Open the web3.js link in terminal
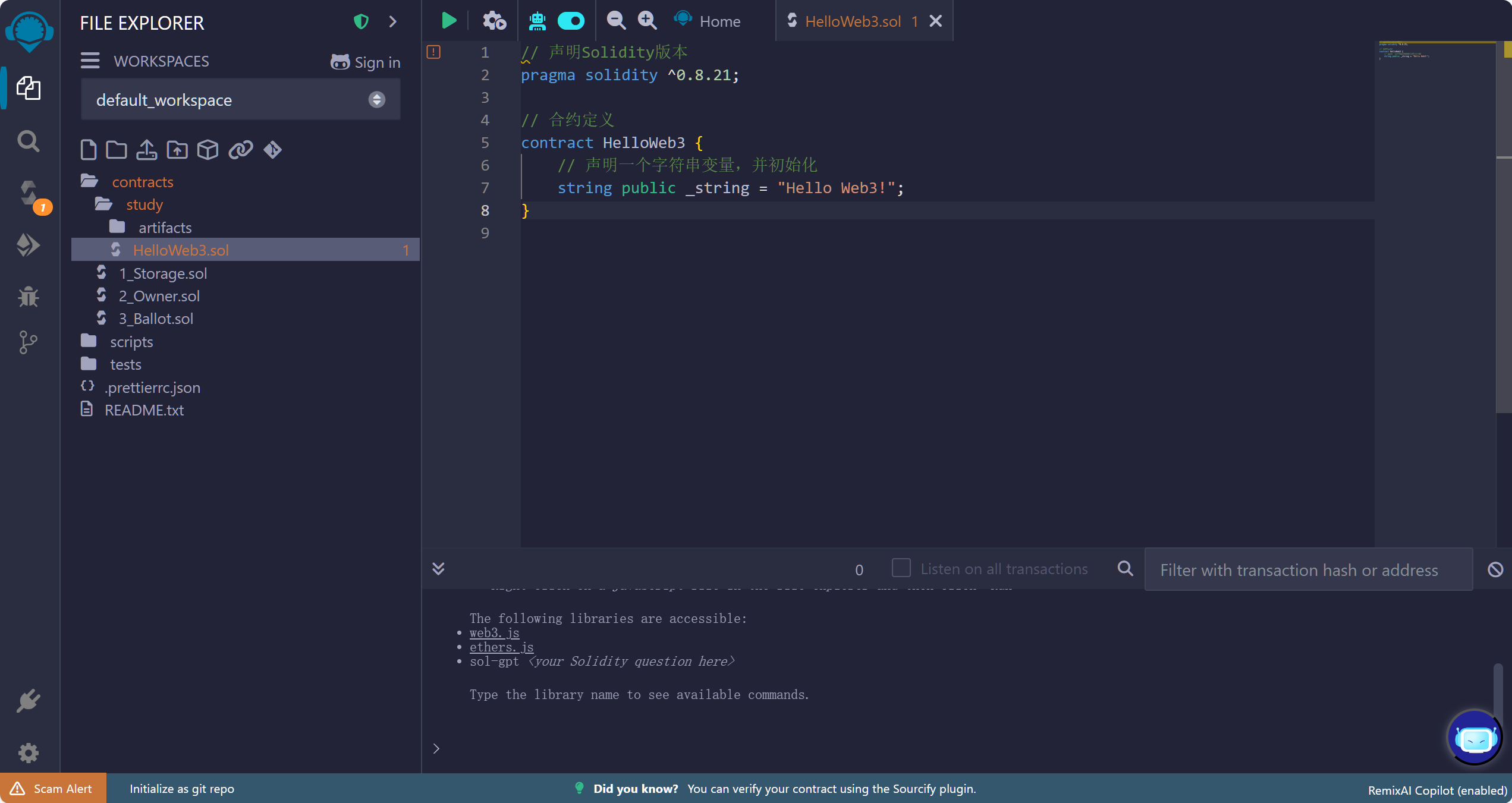The width and height of the screenshot is (1512, 803). coord(494,633)
